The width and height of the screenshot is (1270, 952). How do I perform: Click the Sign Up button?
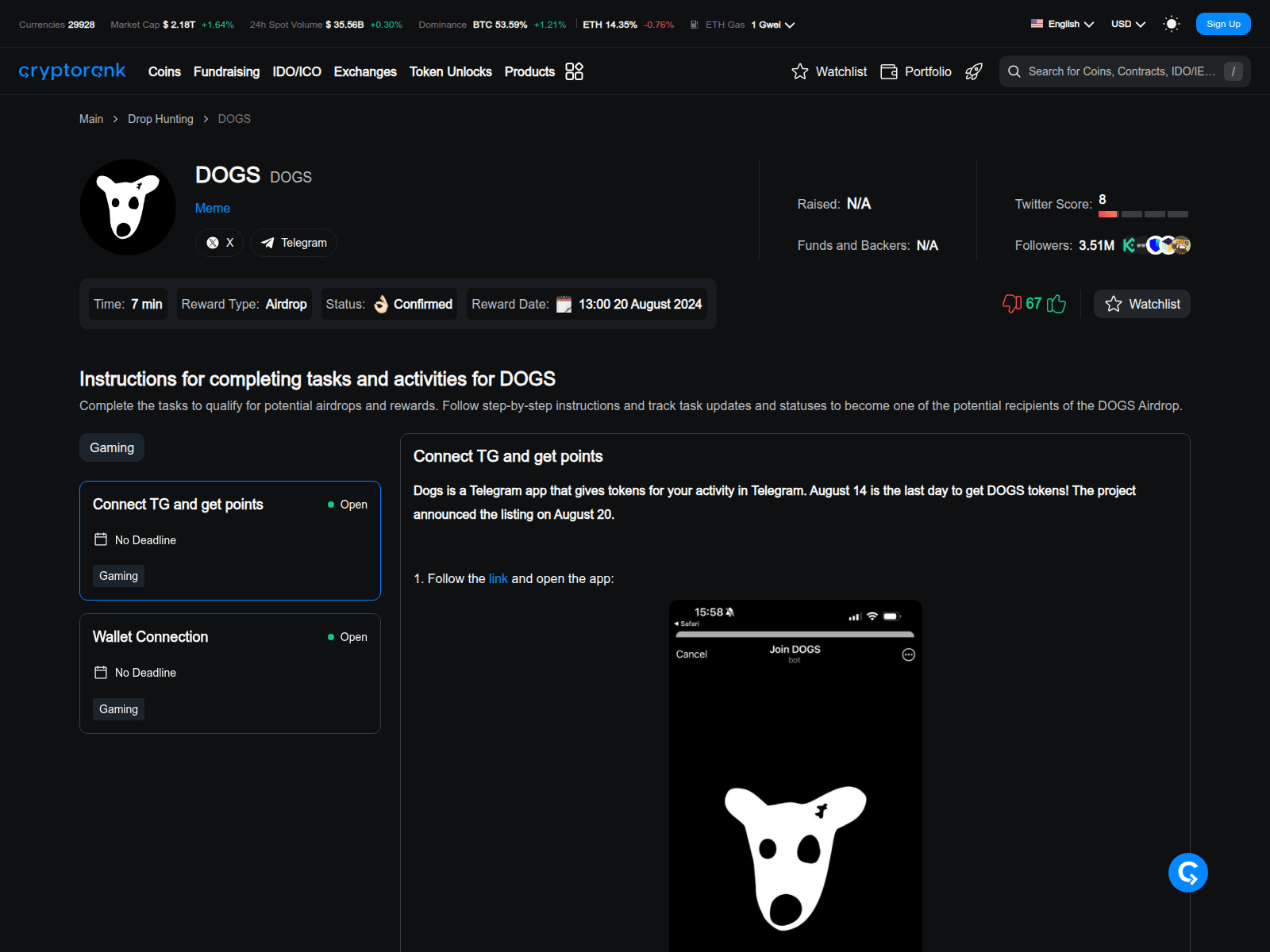[x=1223, y=24]
